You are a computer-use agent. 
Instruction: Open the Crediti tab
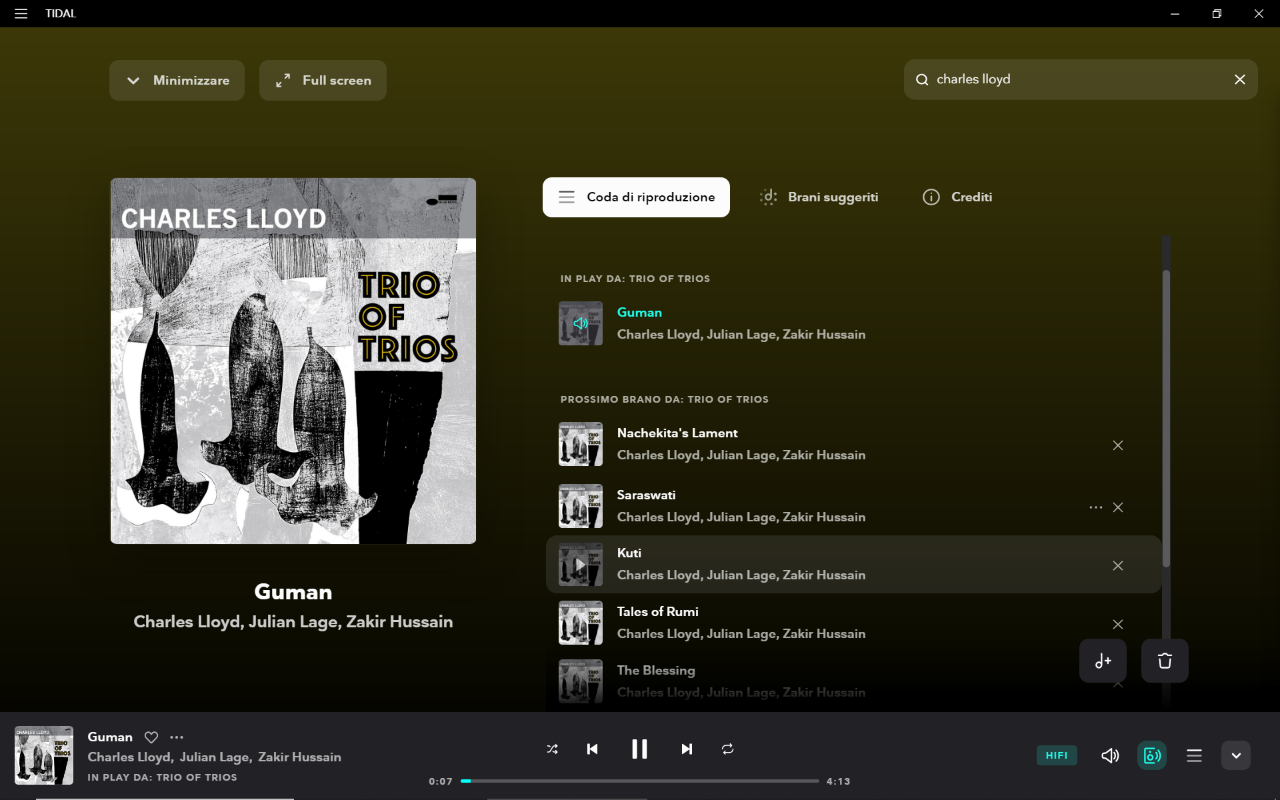click(957, 197)
